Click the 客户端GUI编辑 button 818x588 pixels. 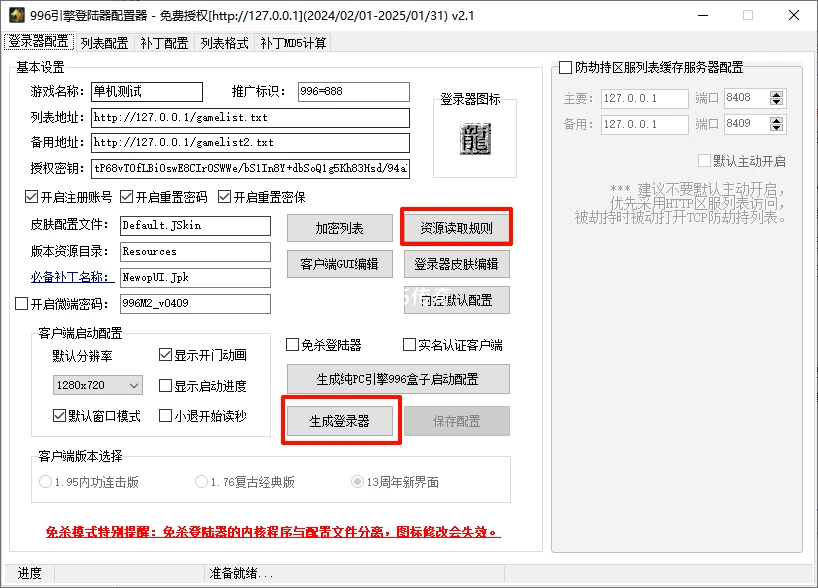point(339,264)
